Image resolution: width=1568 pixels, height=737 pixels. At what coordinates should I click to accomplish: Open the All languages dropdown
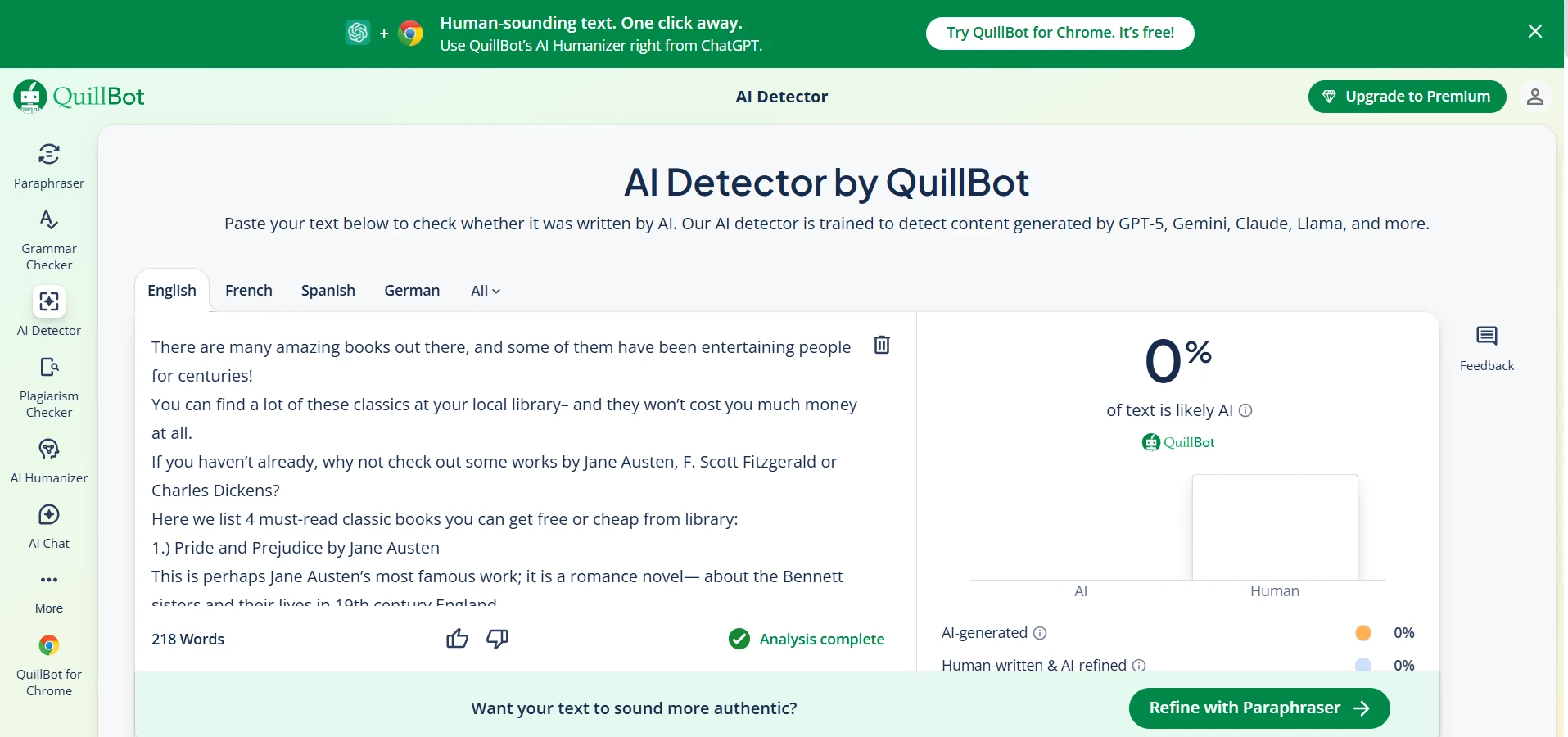pyautogui.click(x=485, y=291)
